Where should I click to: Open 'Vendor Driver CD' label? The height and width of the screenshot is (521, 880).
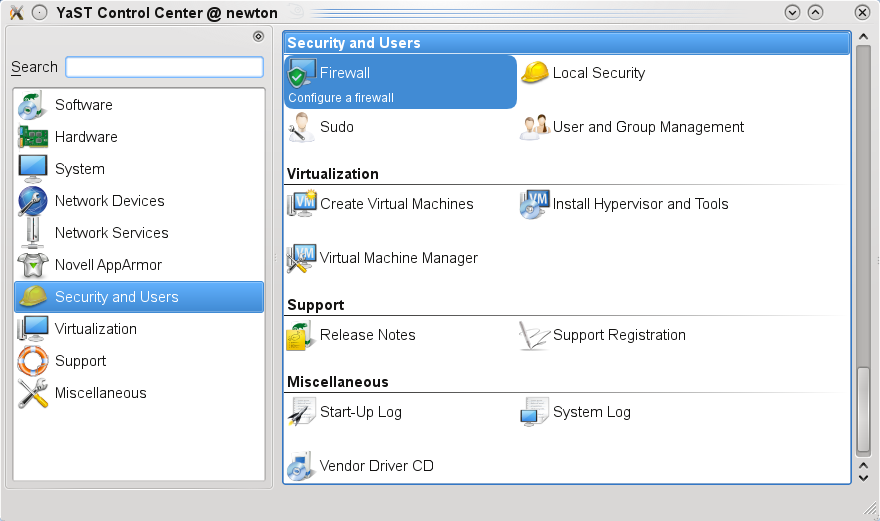pyautogui.click(x=376, y=466)
